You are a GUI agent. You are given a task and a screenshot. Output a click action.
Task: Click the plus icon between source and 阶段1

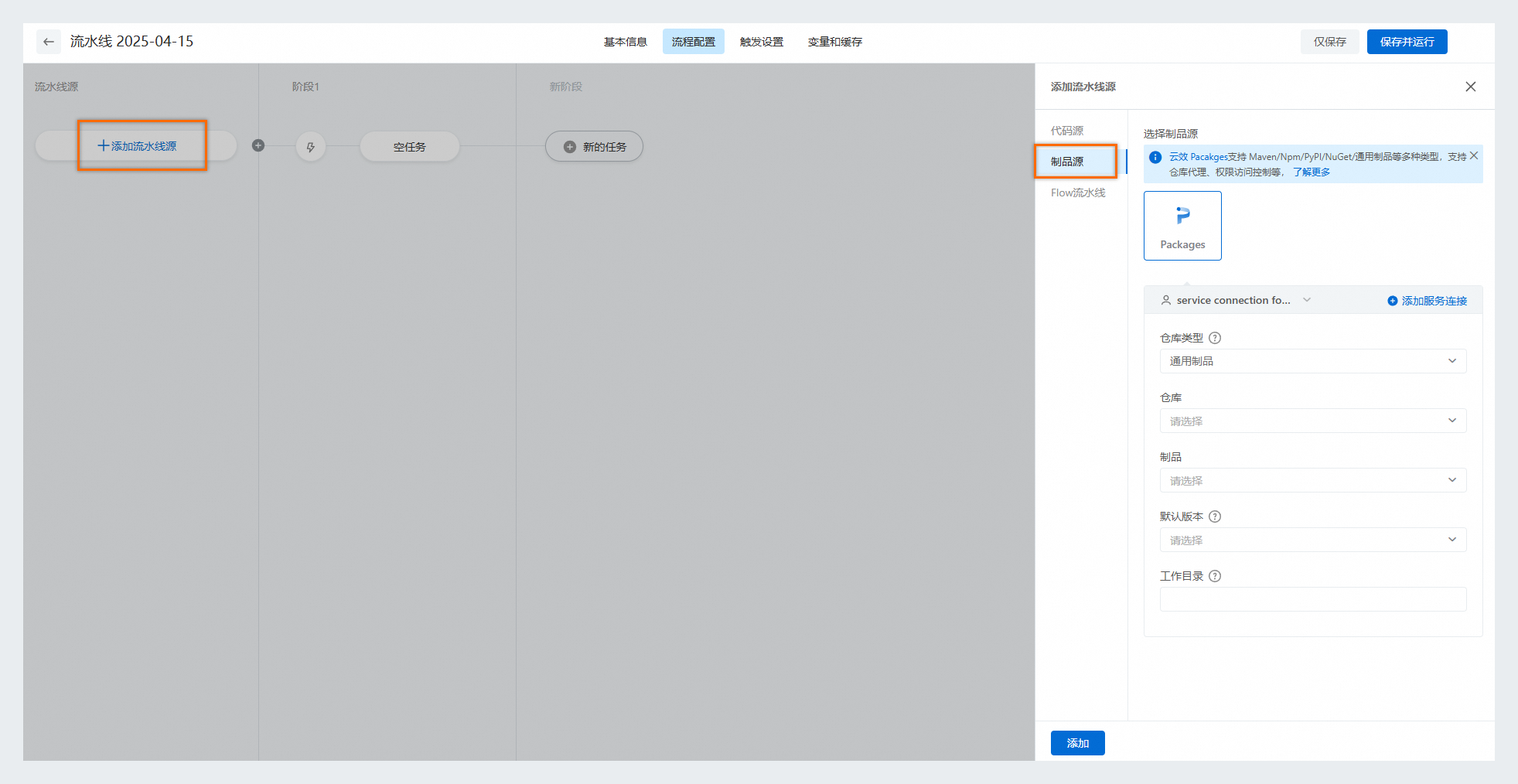click(x=258, y=145)
